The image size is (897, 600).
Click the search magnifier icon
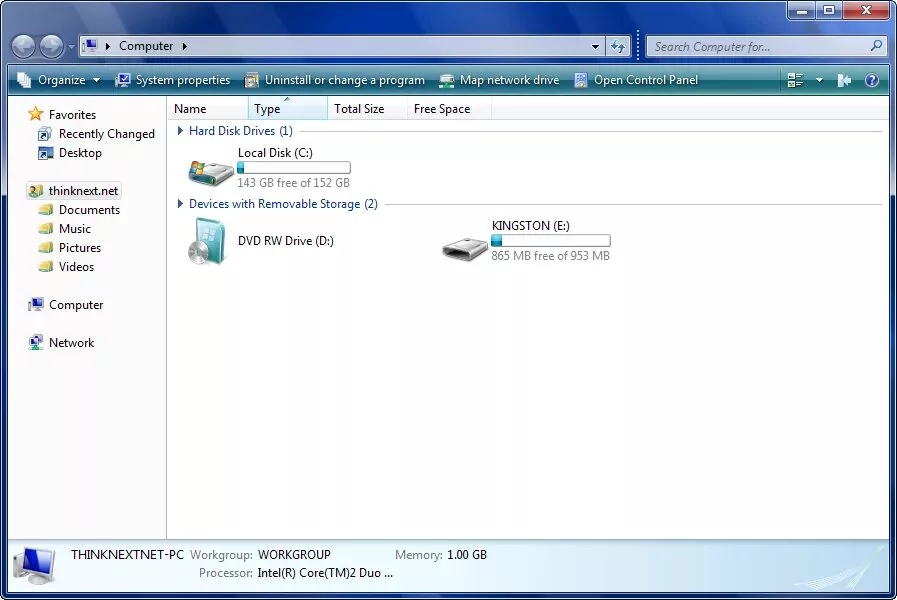click(x=876, y=46)
